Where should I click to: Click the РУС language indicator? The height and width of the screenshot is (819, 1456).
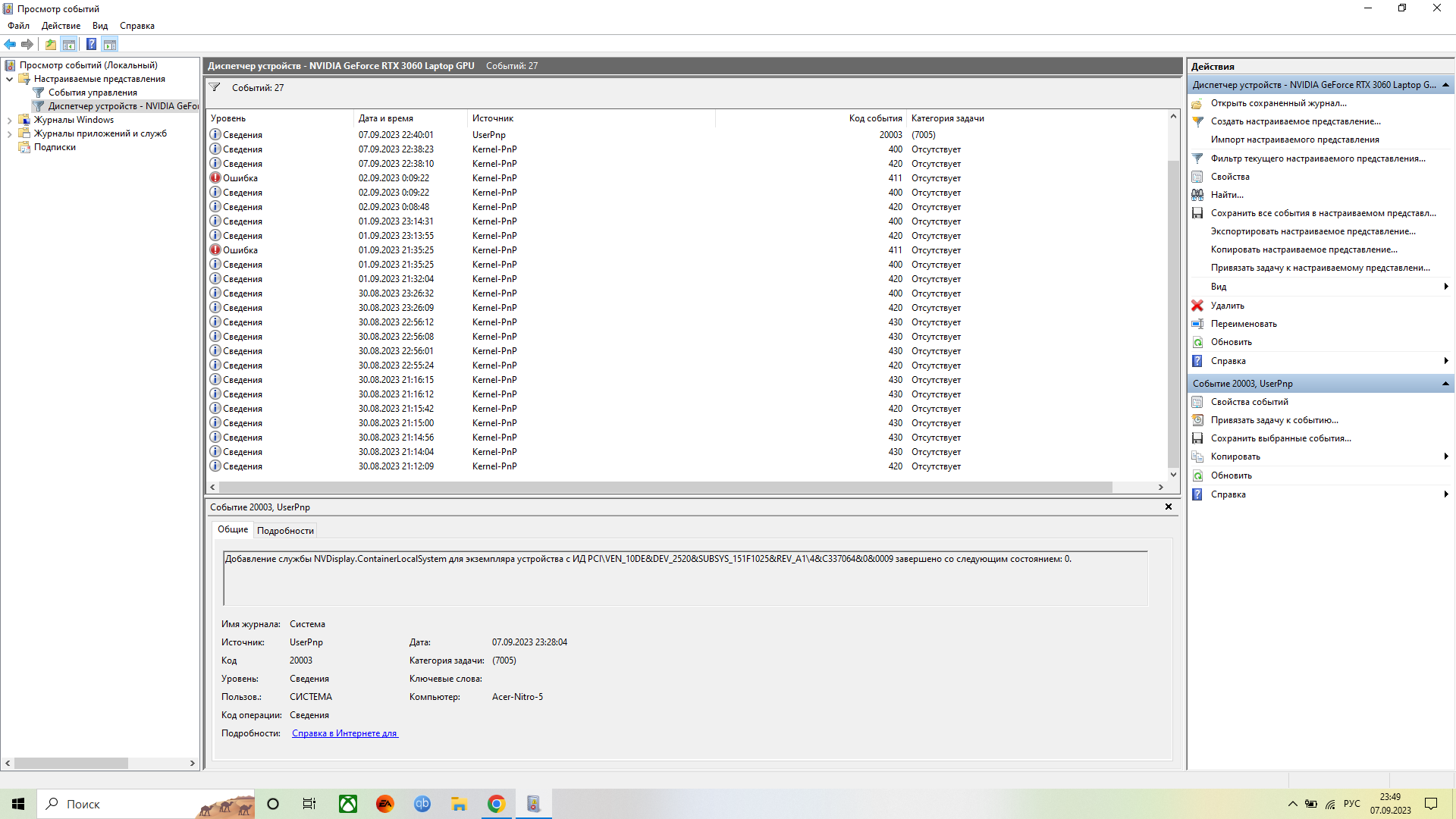[x=1352, y=804]
